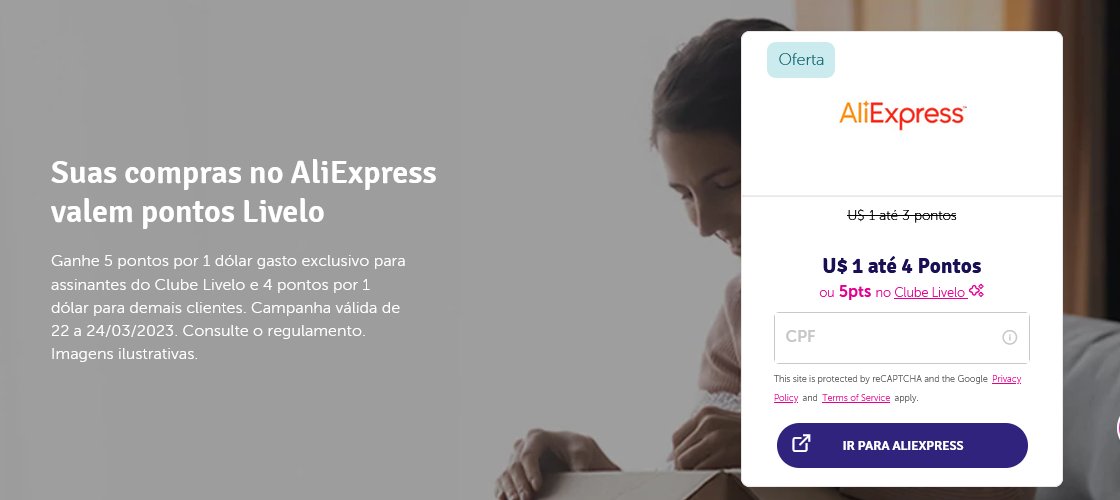Click the sparkle icon beside Clube Livelo
This screenshot has width=1120, height=500.
976,291
